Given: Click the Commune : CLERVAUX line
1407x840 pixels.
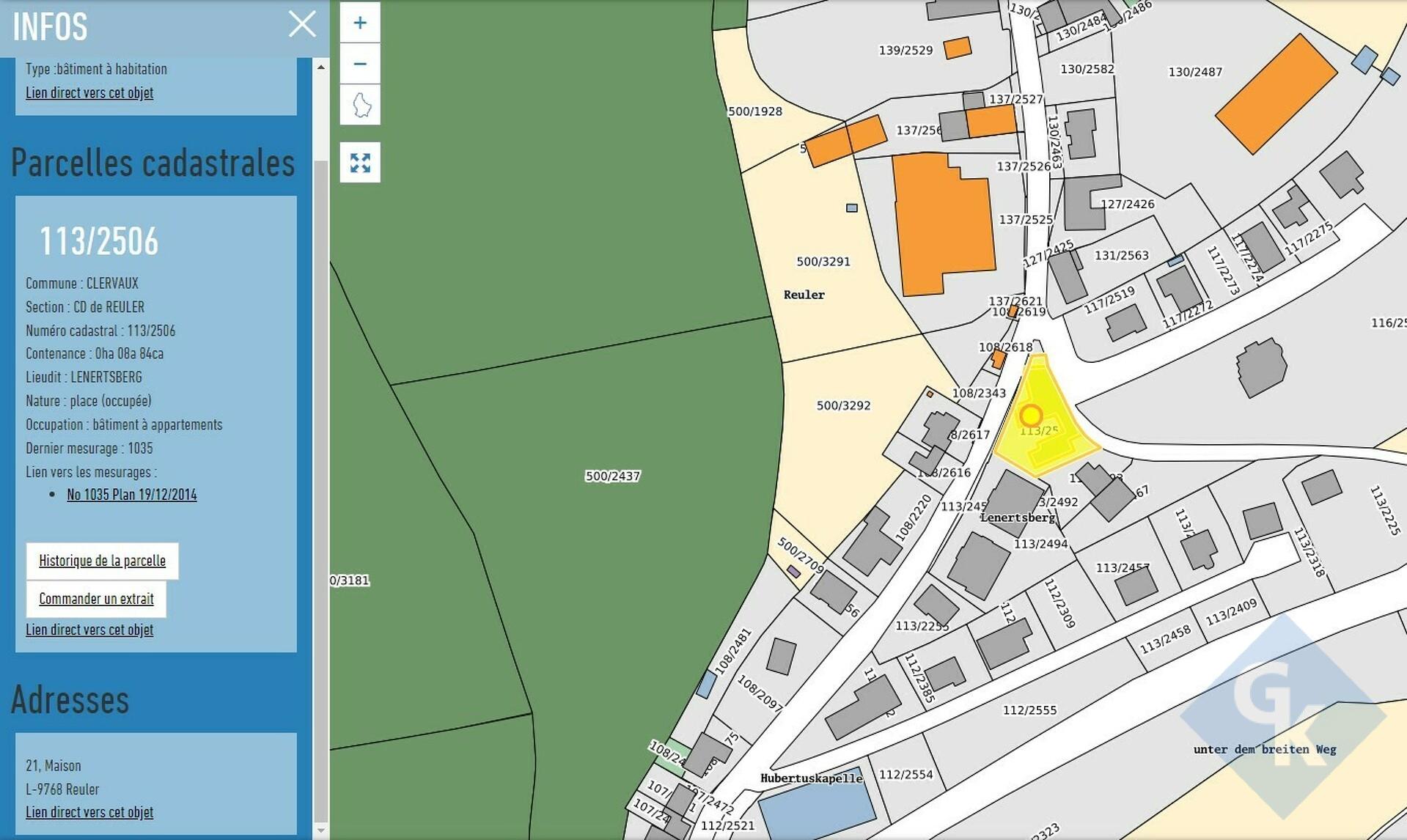Looking at the screenshot, I should [x=82, y=283].
